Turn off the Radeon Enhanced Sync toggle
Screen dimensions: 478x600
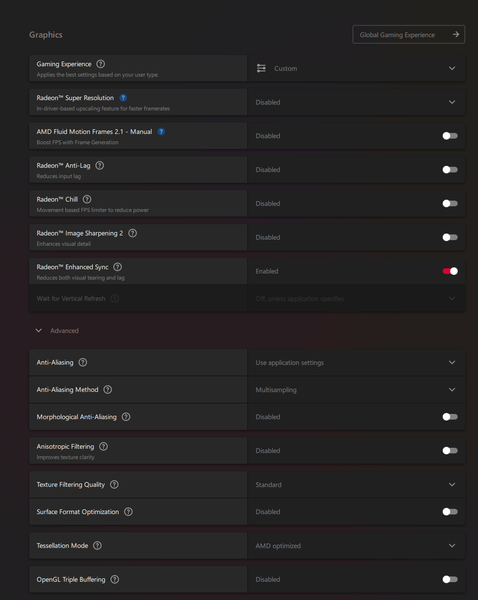pyautogui.click(x=450, y=271)
